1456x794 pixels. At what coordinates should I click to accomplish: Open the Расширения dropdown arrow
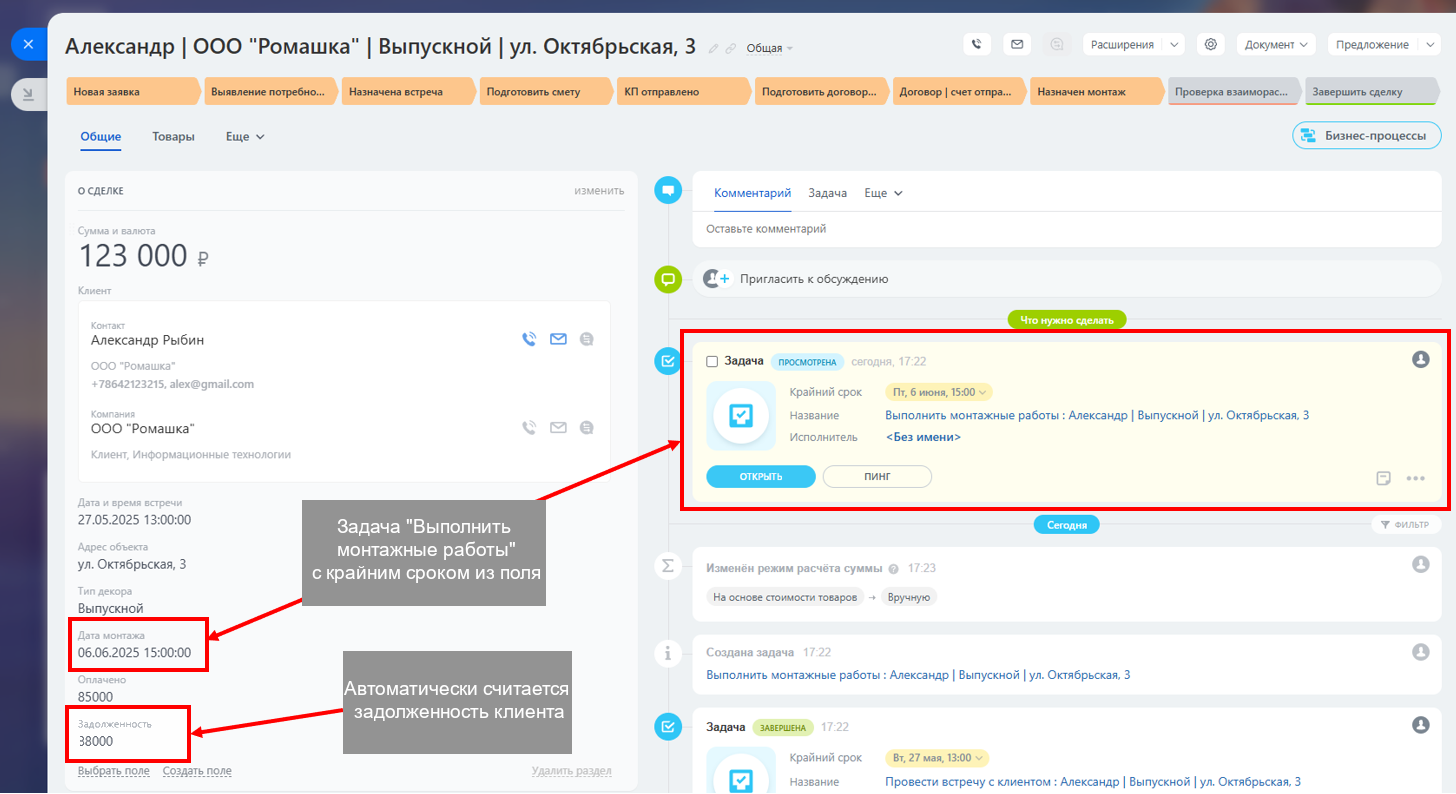click(1174, 44)
